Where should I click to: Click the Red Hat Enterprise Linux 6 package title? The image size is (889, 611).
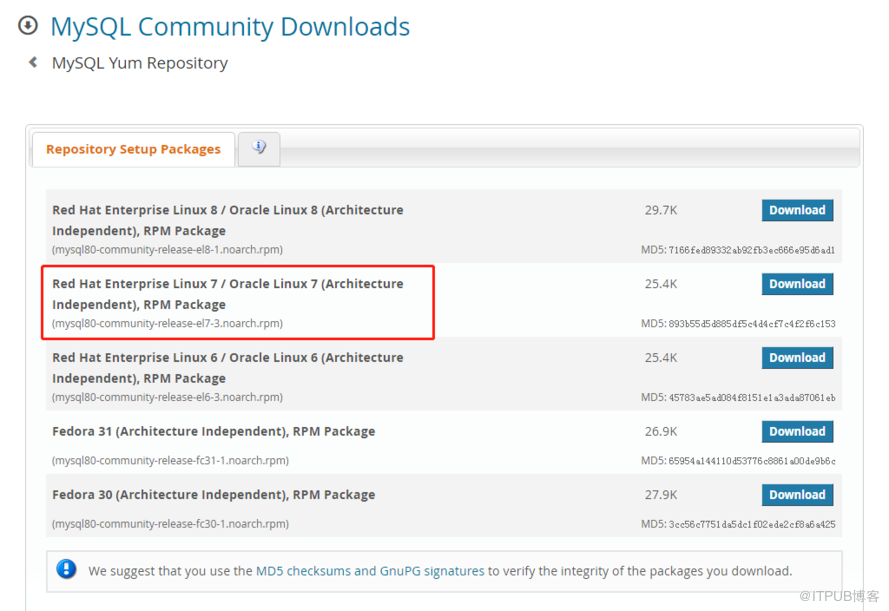click(228, 368)
